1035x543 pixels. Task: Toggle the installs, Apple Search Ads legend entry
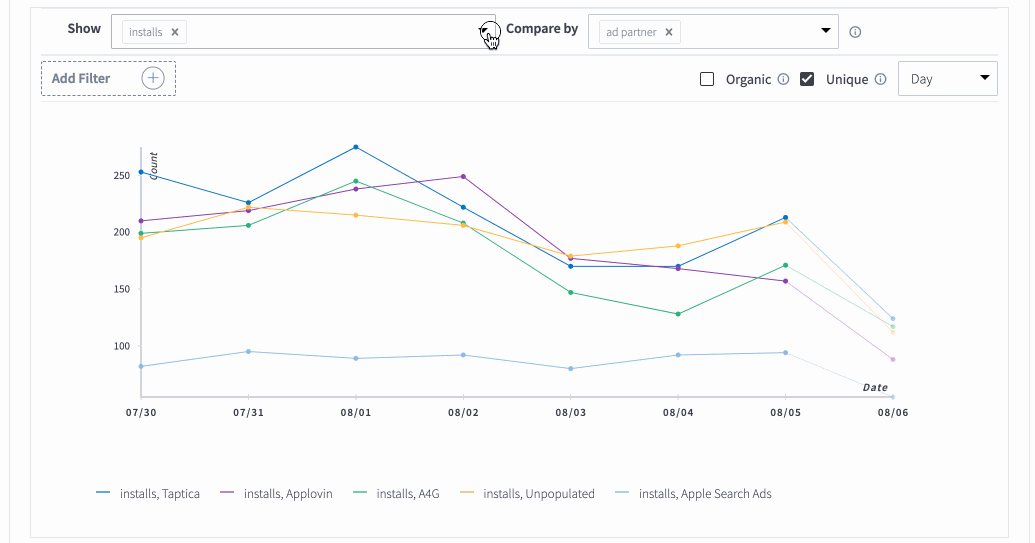(x=693, y=494)
